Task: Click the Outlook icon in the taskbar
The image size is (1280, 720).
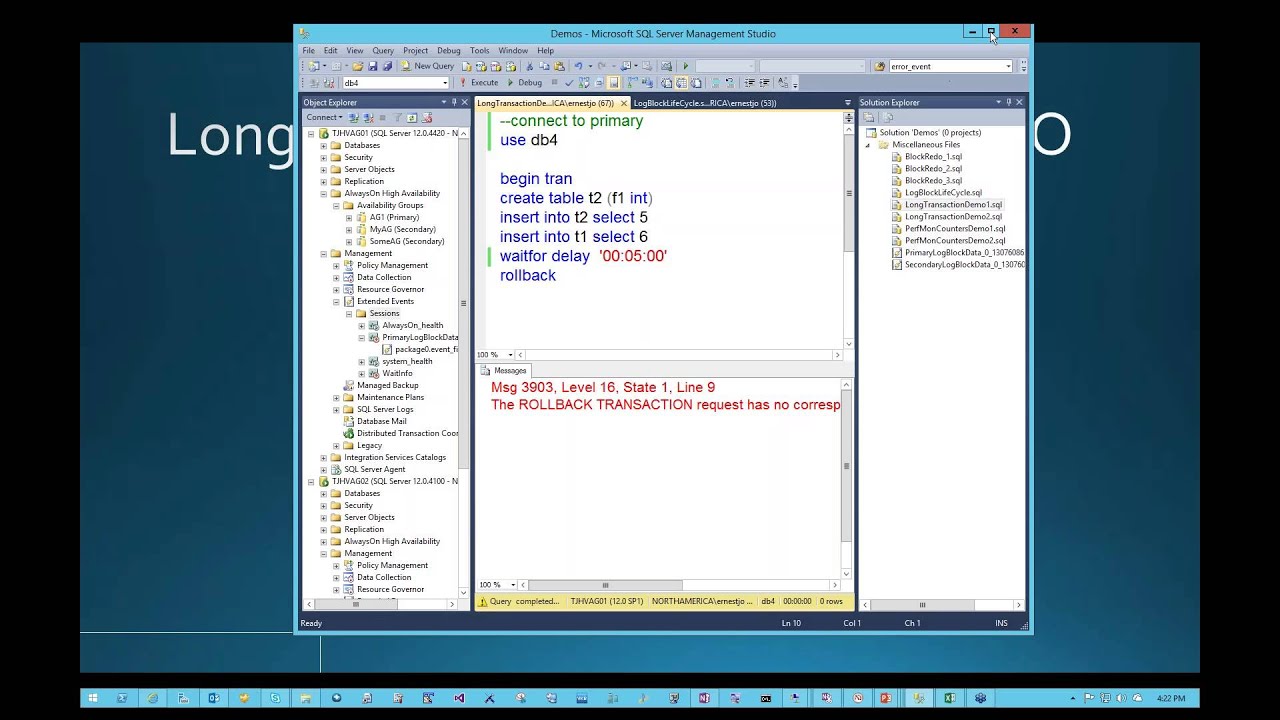Action: click(x=214, y=698)
